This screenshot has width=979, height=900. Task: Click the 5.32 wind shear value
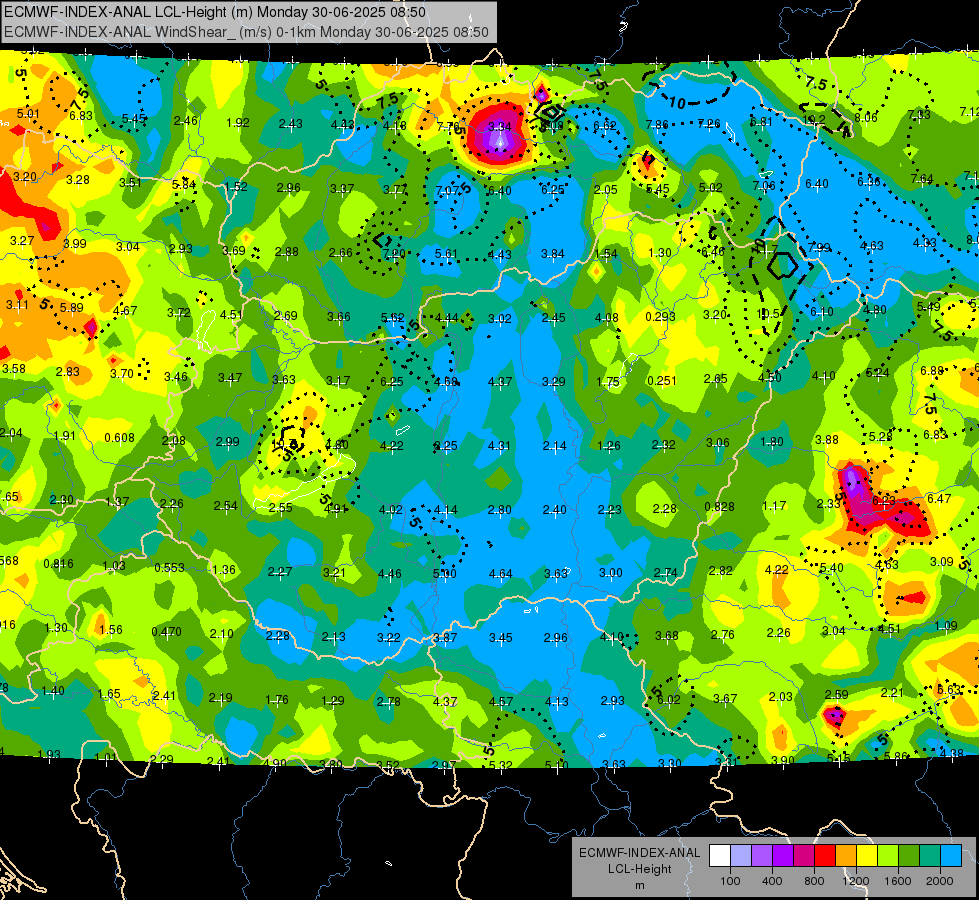pyautogui.click(x=501, y=765)
